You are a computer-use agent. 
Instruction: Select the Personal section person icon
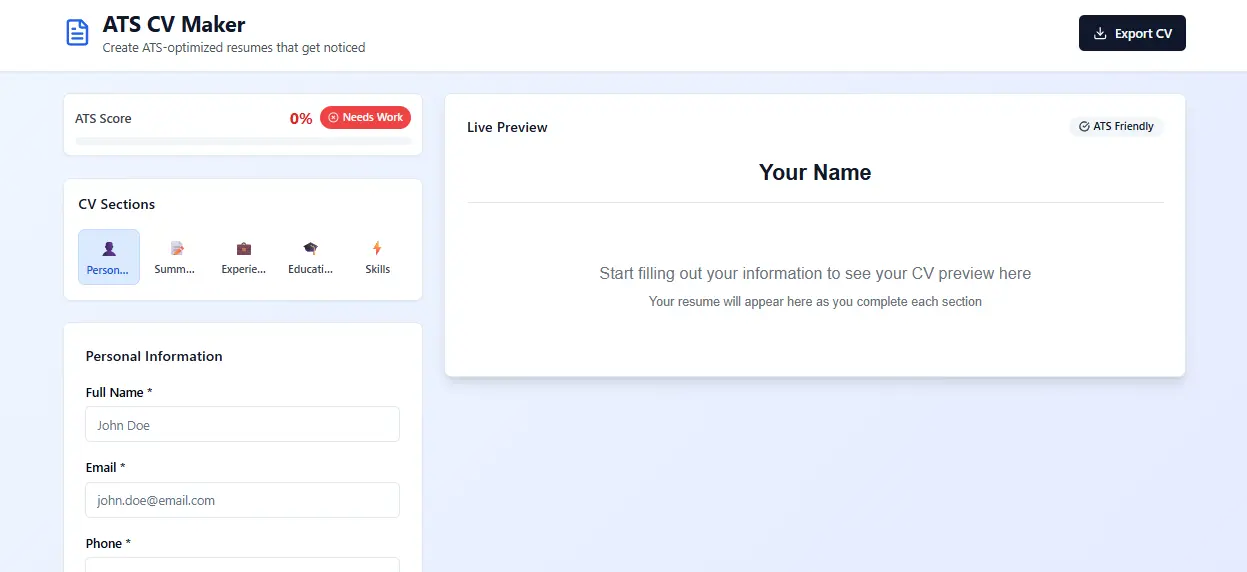click(109, 248)
